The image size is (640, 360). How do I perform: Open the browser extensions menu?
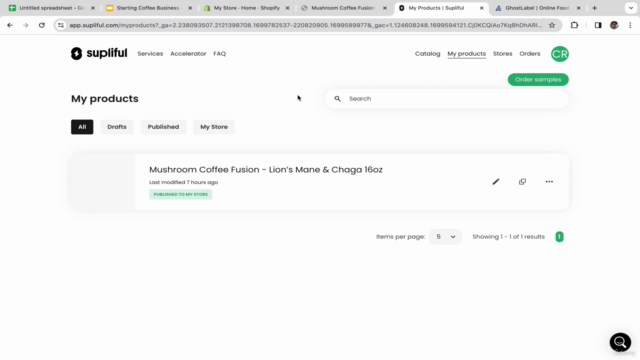point(574,25)
